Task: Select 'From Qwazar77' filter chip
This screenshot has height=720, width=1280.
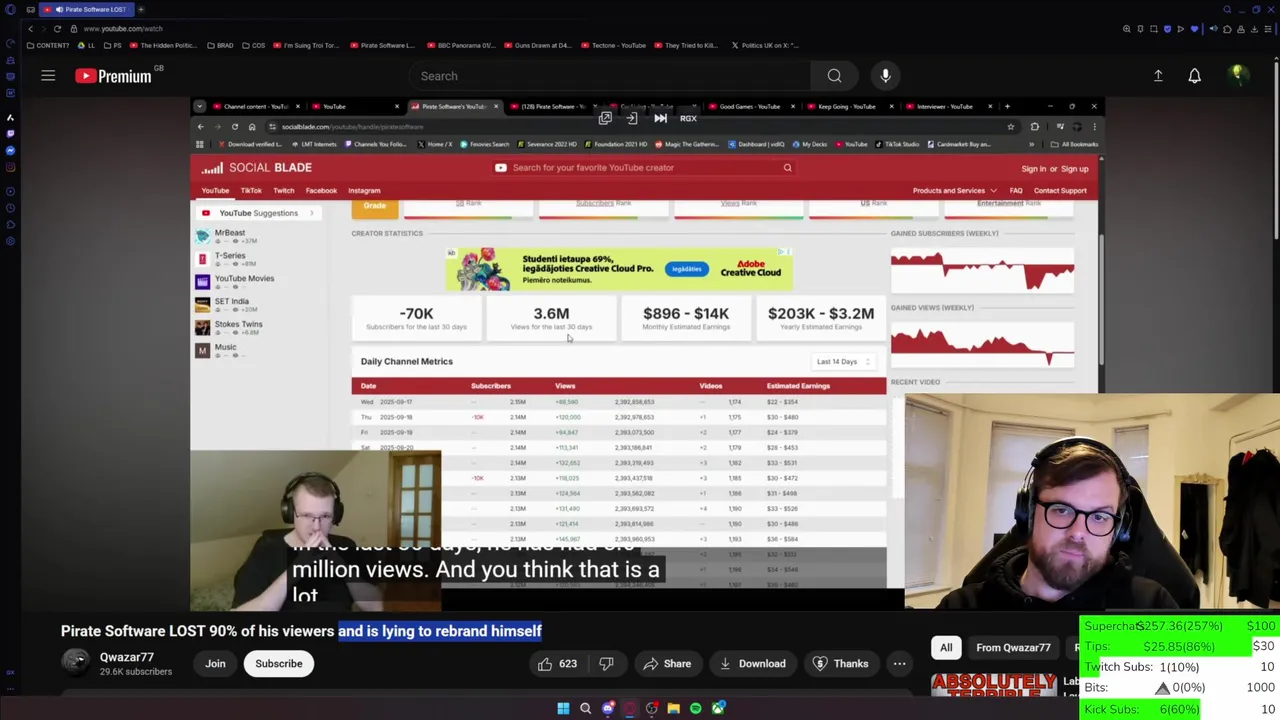Action: (x=1013, y=648)
